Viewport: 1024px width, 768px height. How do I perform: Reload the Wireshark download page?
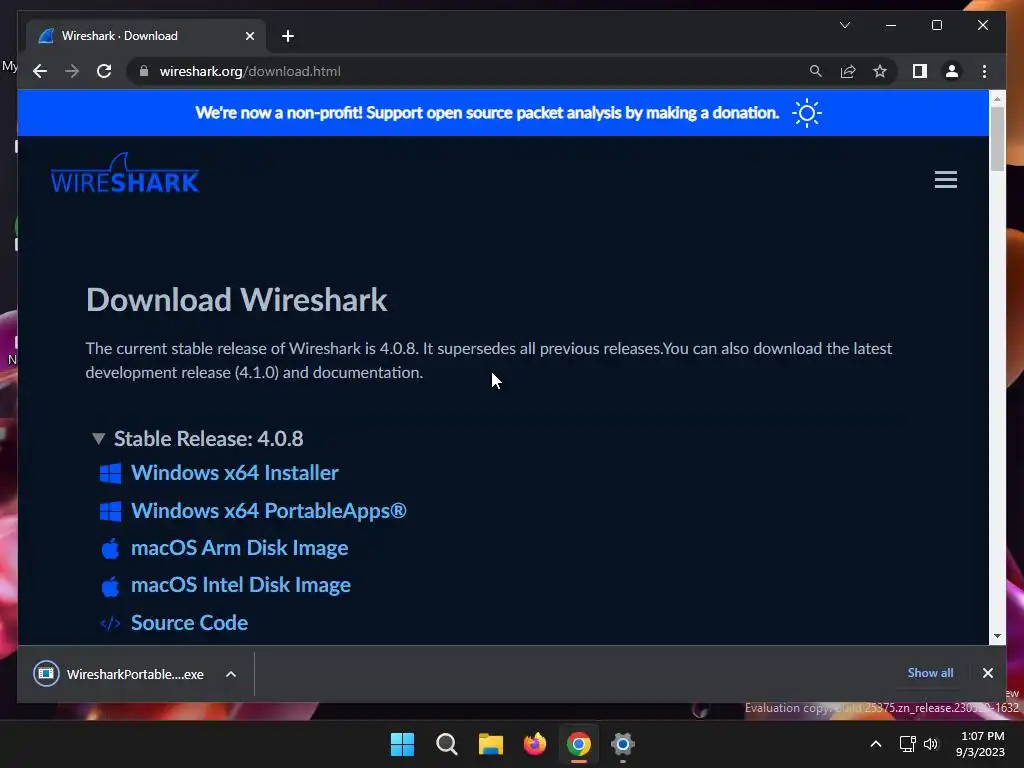(104, 71)
